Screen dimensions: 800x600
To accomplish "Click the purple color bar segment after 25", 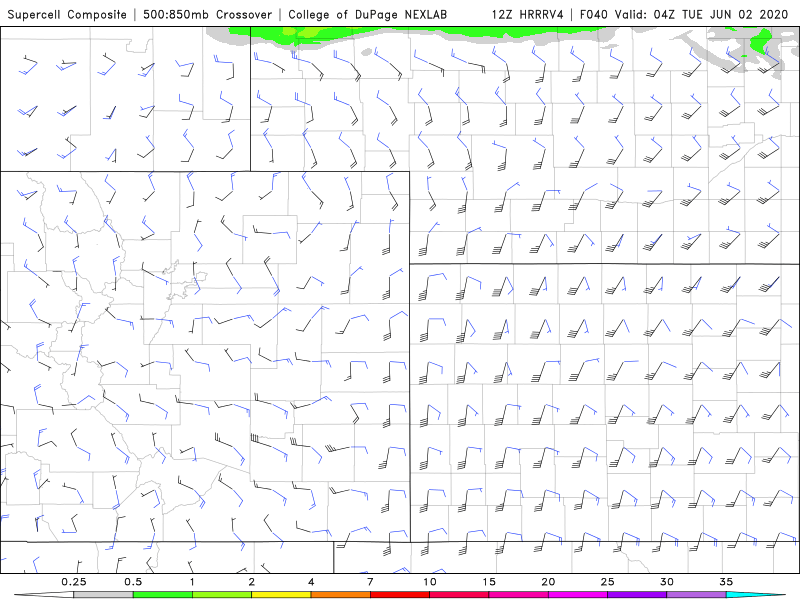I will [x=637, y=595].
